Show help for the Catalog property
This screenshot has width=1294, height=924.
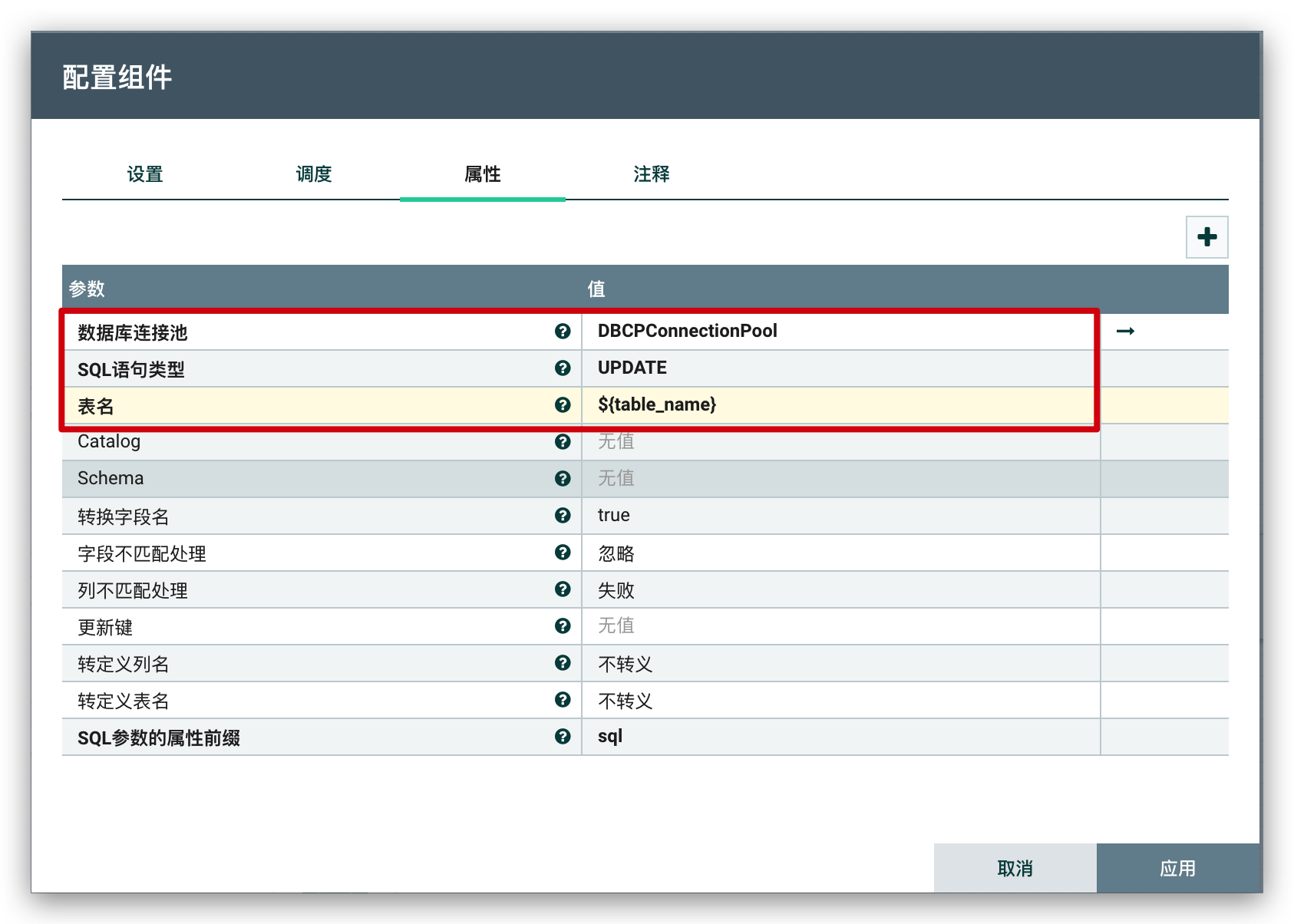[563, 441]
